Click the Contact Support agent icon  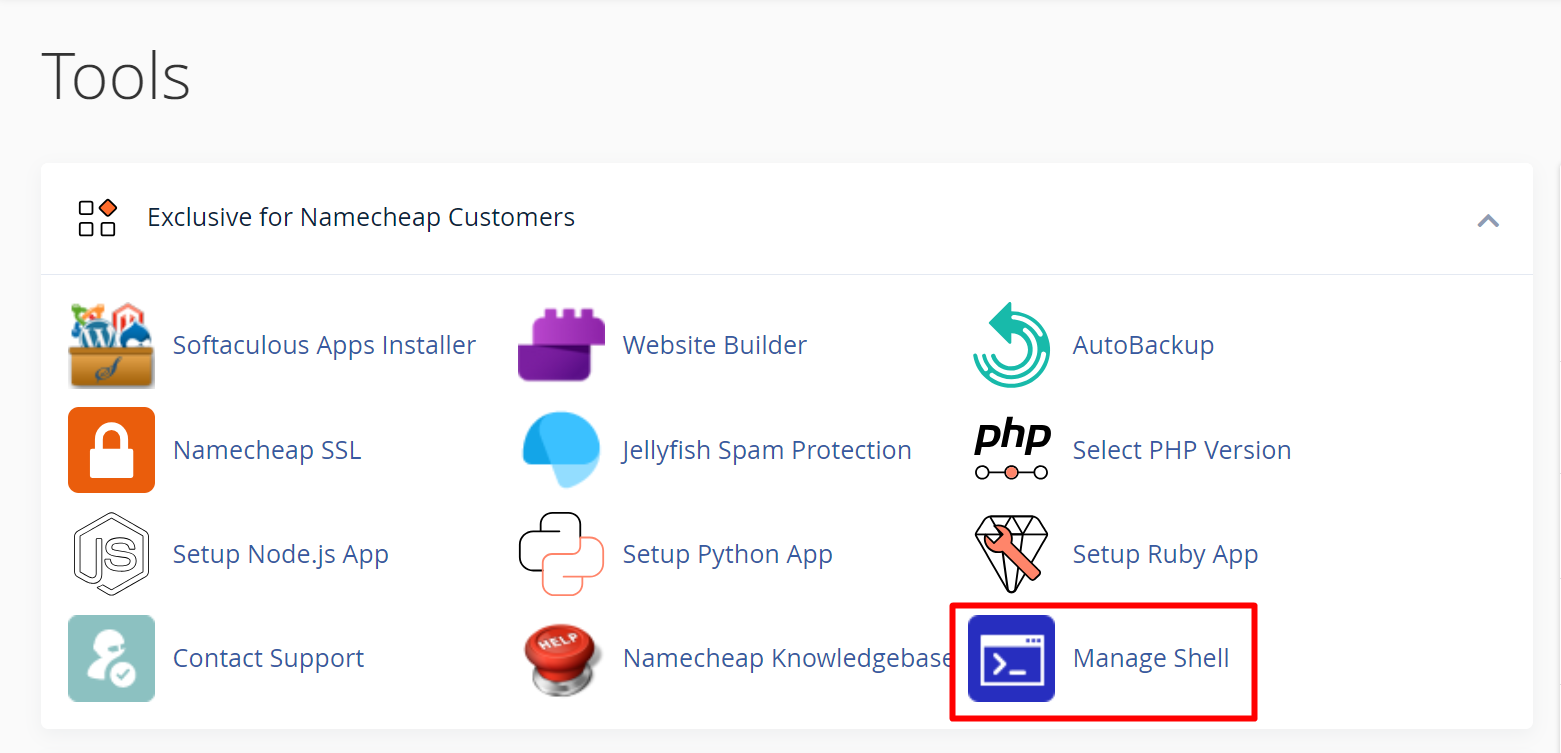point(111,658)
